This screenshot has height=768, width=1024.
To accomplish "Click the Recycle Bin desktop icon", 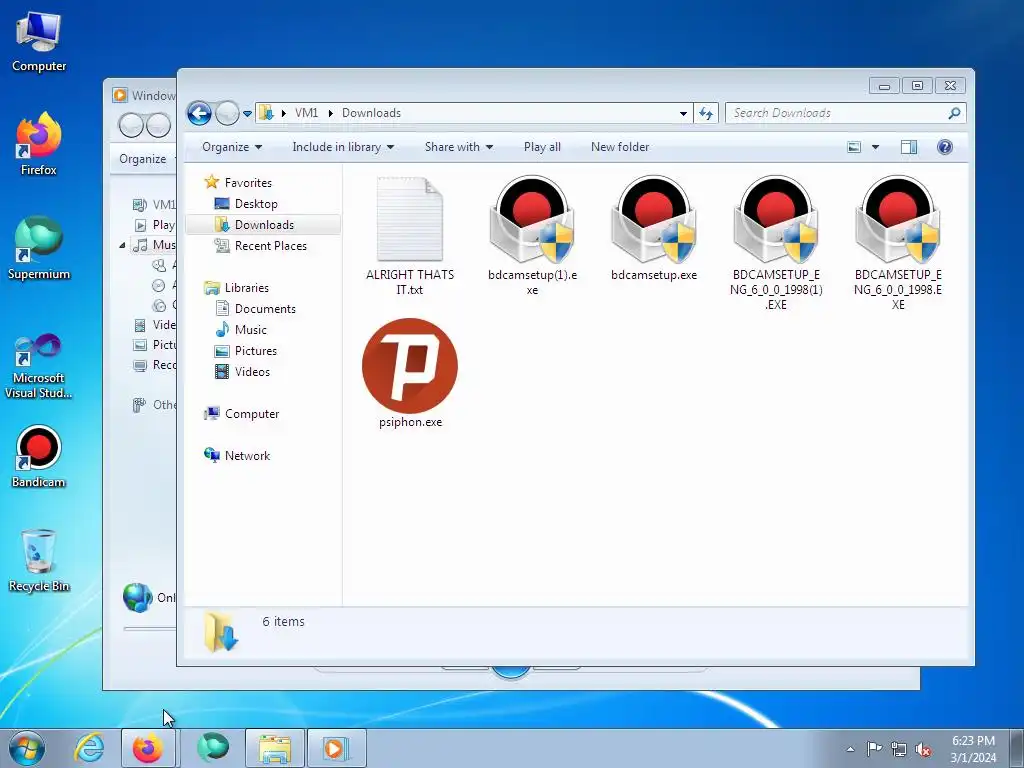I will [x=39, y=560].
